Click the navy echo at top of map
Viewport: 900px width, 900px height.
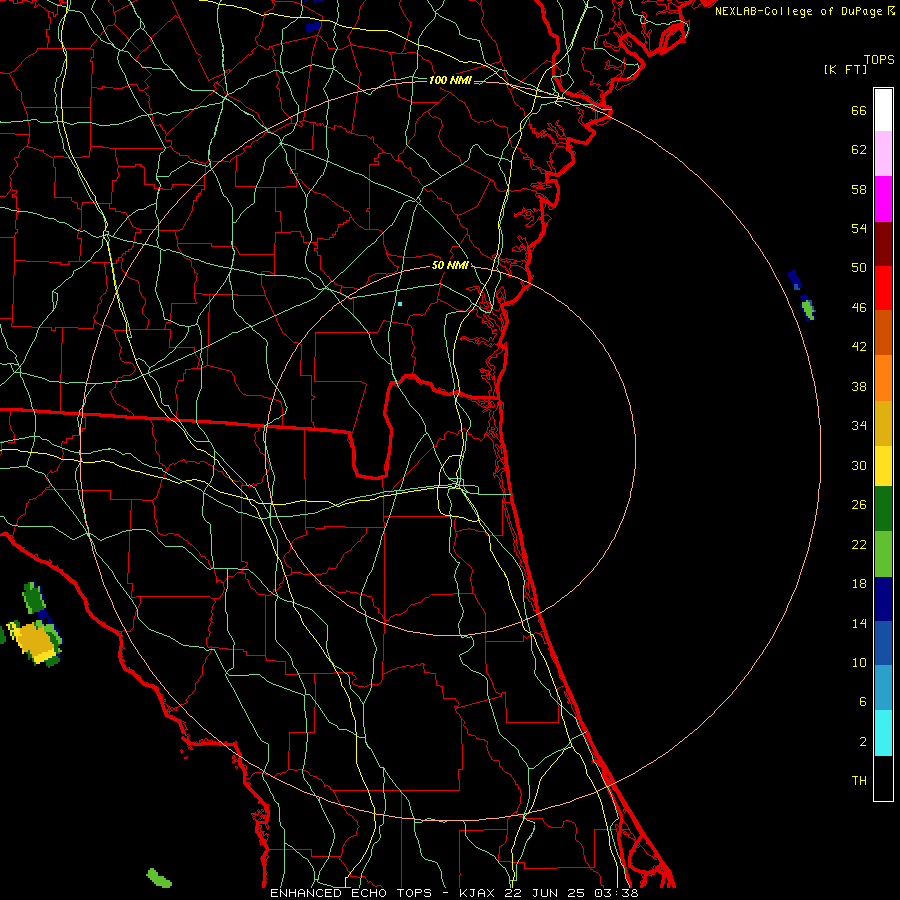[313, 26]
